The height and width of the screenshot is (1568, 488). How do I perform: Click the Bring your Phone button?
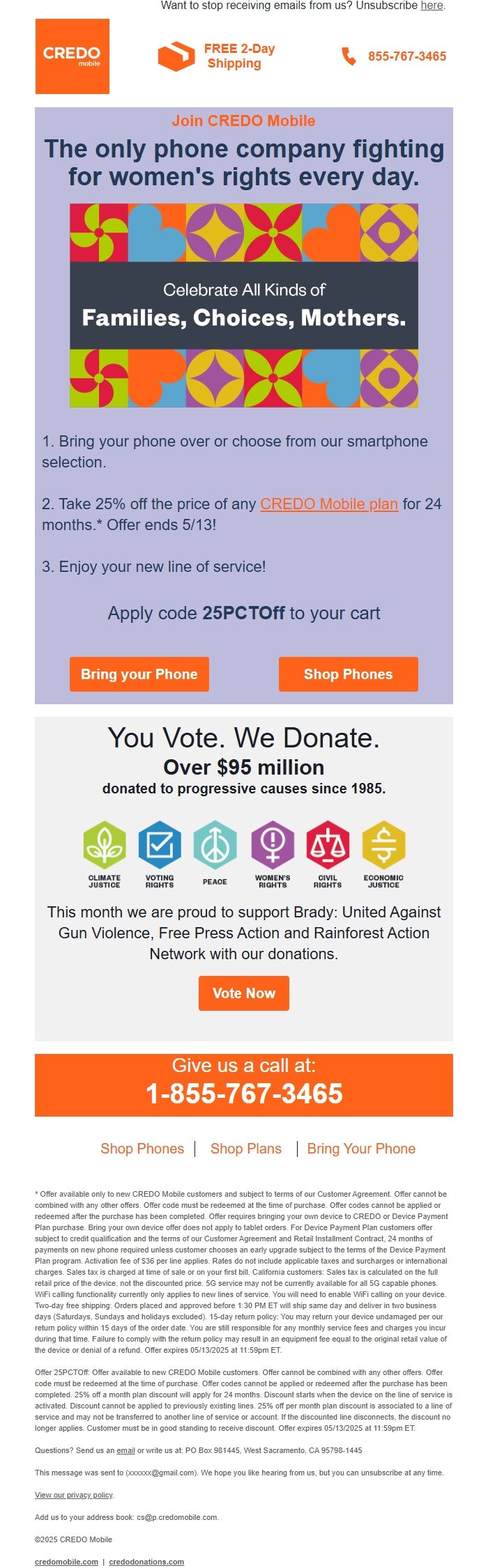[x=139, y=674]
